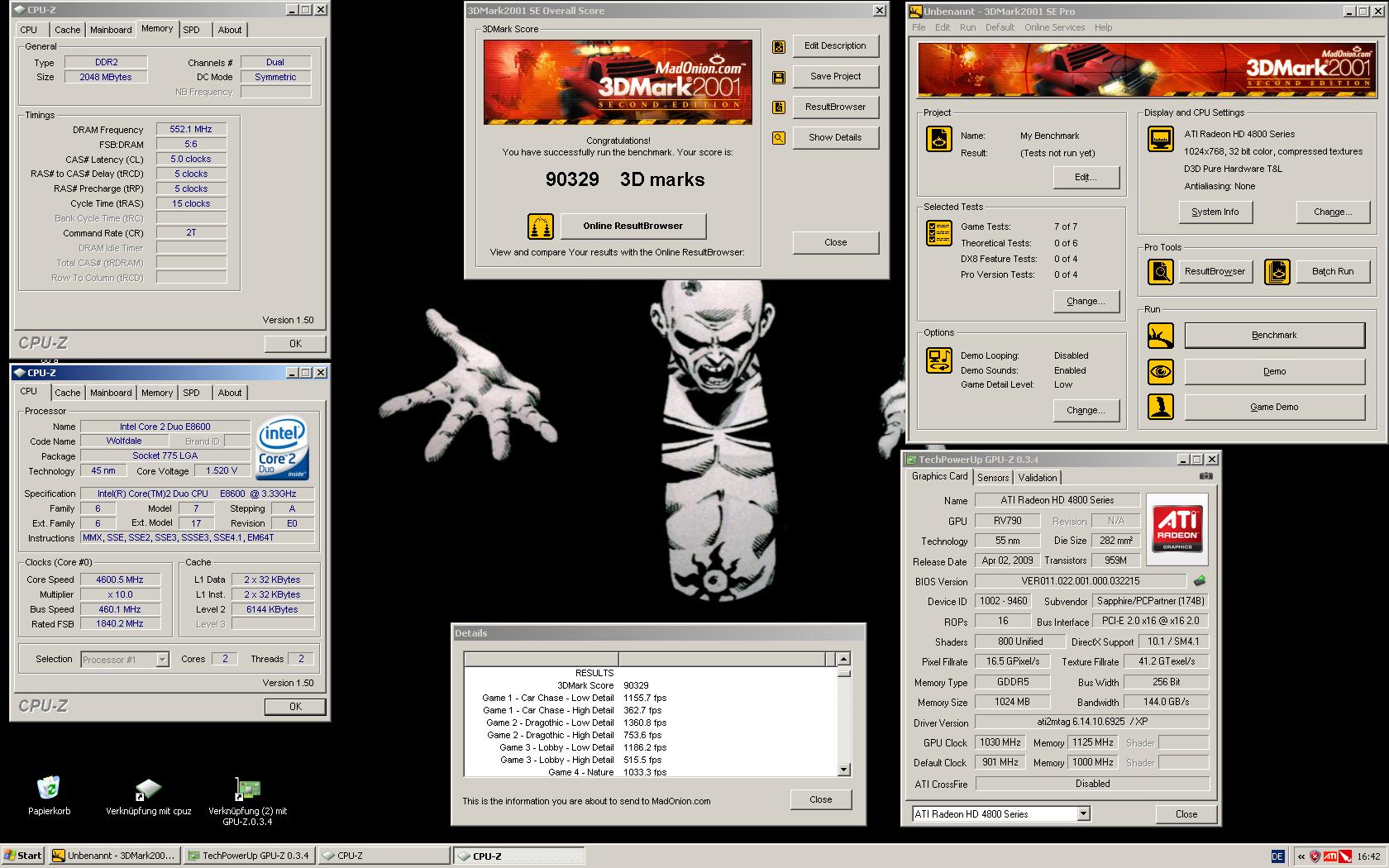This screenshot has height=868, width=1389.
Task: Click the Save Project floppy icon
Action: pos(778,78)
